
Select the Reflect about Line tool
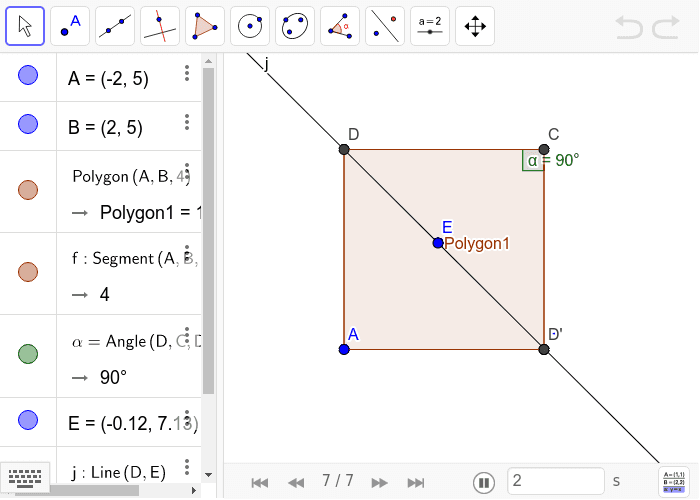385,26
